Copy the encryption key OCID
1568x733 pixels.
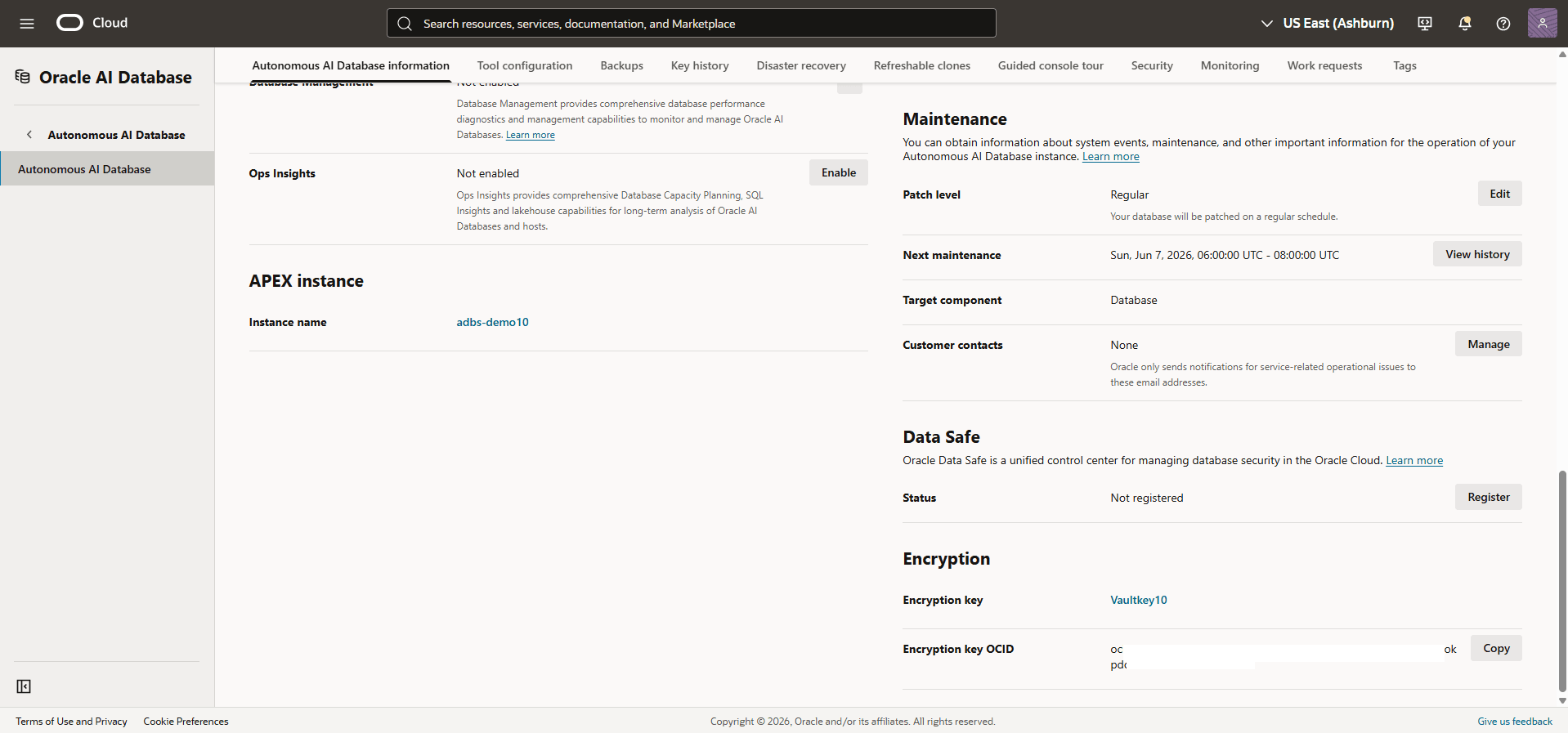(x=1496, y=648)
